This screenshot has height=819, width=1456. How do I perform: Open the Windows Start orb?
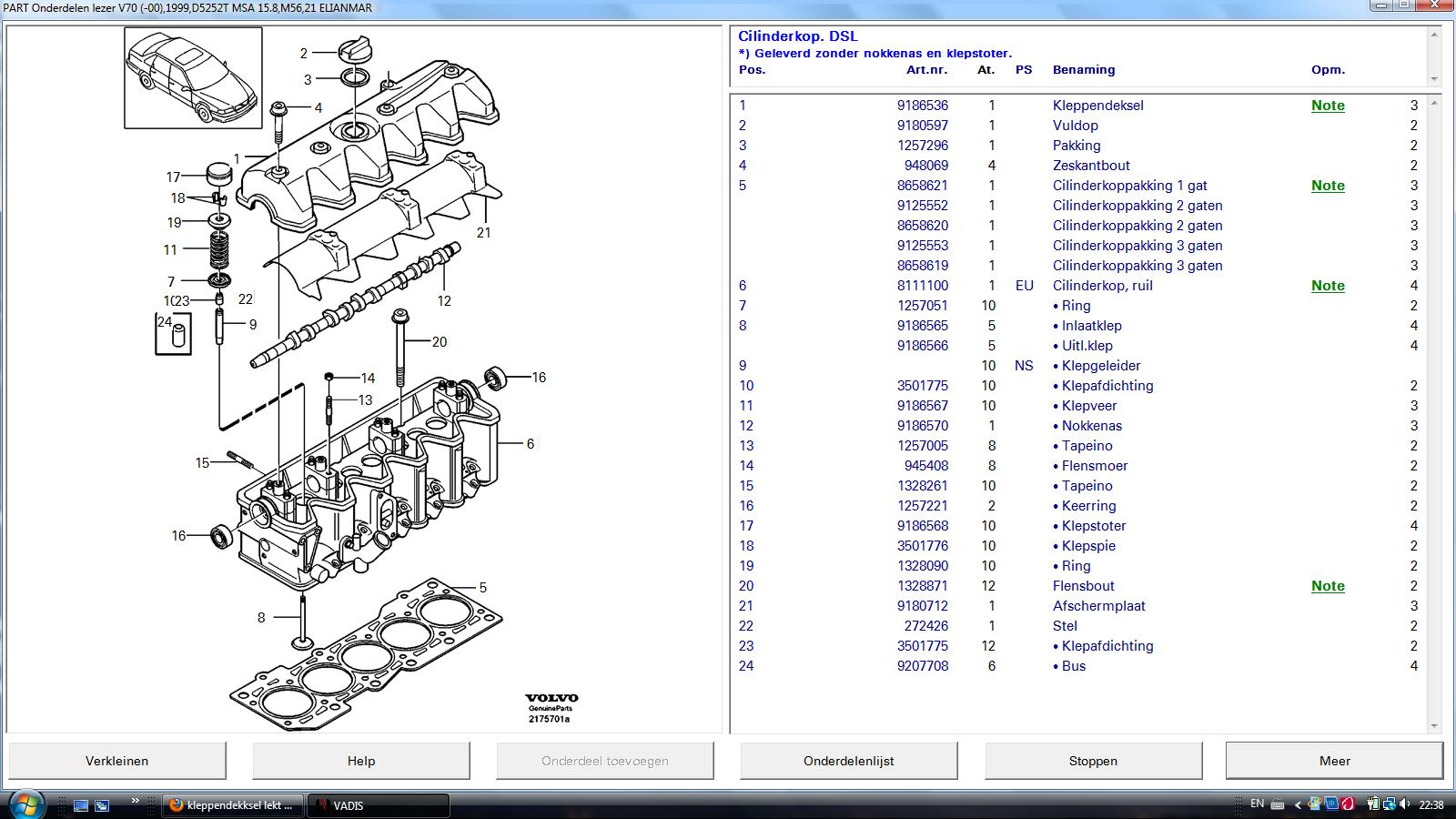click(25, 804)
